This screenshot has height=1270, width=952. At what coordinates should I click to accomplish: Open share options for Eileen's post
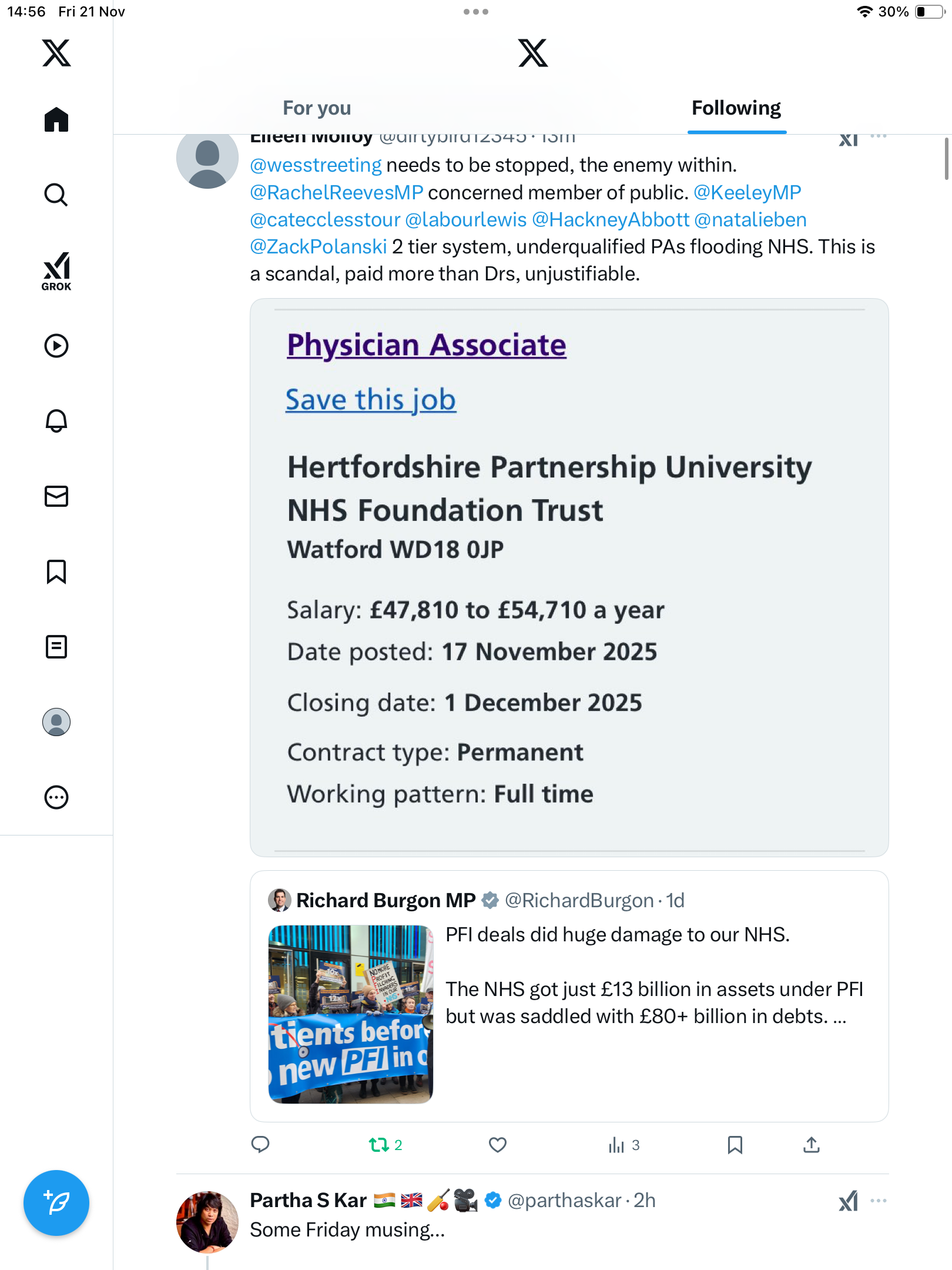tap(811, 1145)
